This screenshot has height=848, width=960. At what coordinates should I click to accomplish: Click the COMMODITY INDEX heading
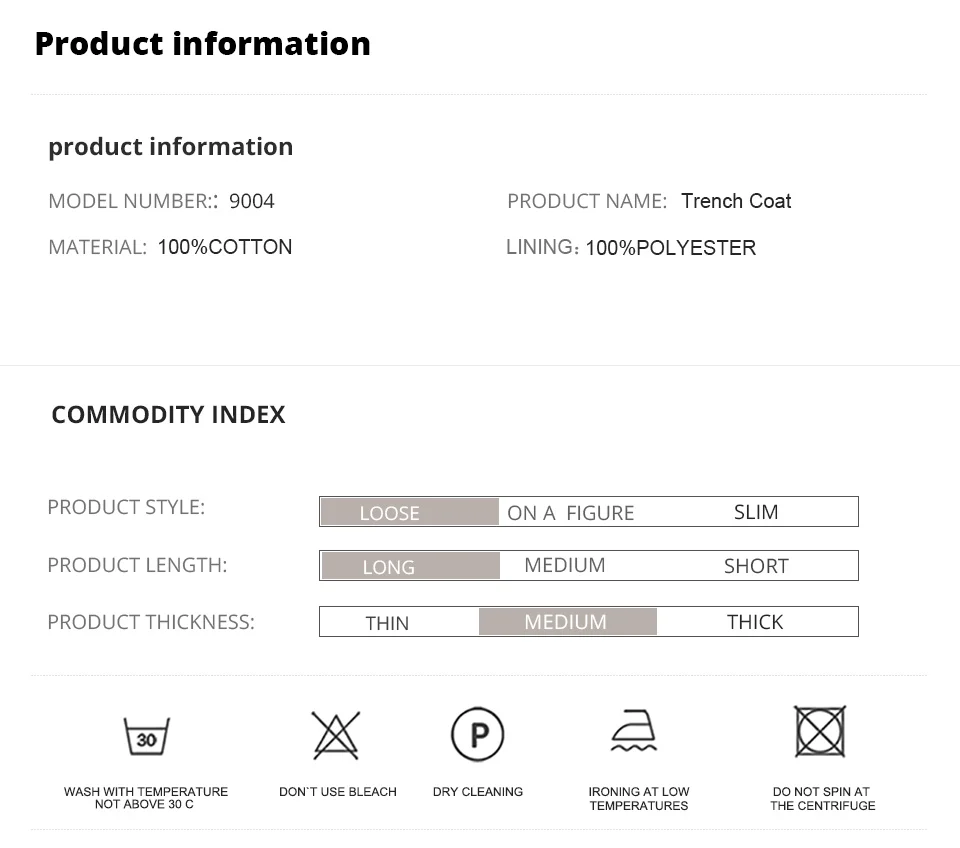[x=168, y=415]
